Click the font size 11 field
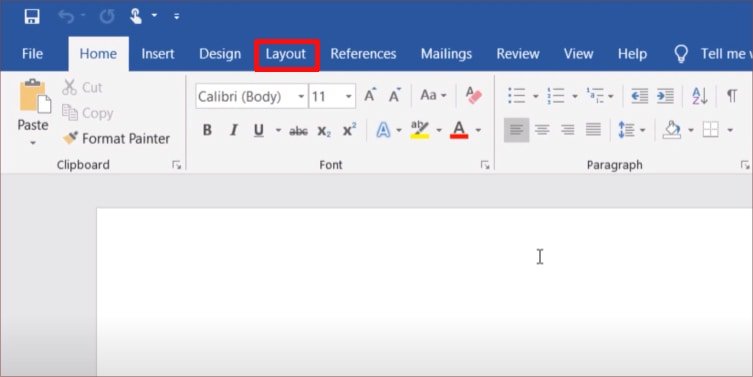753x377 pixels. (x=326, y=97)
